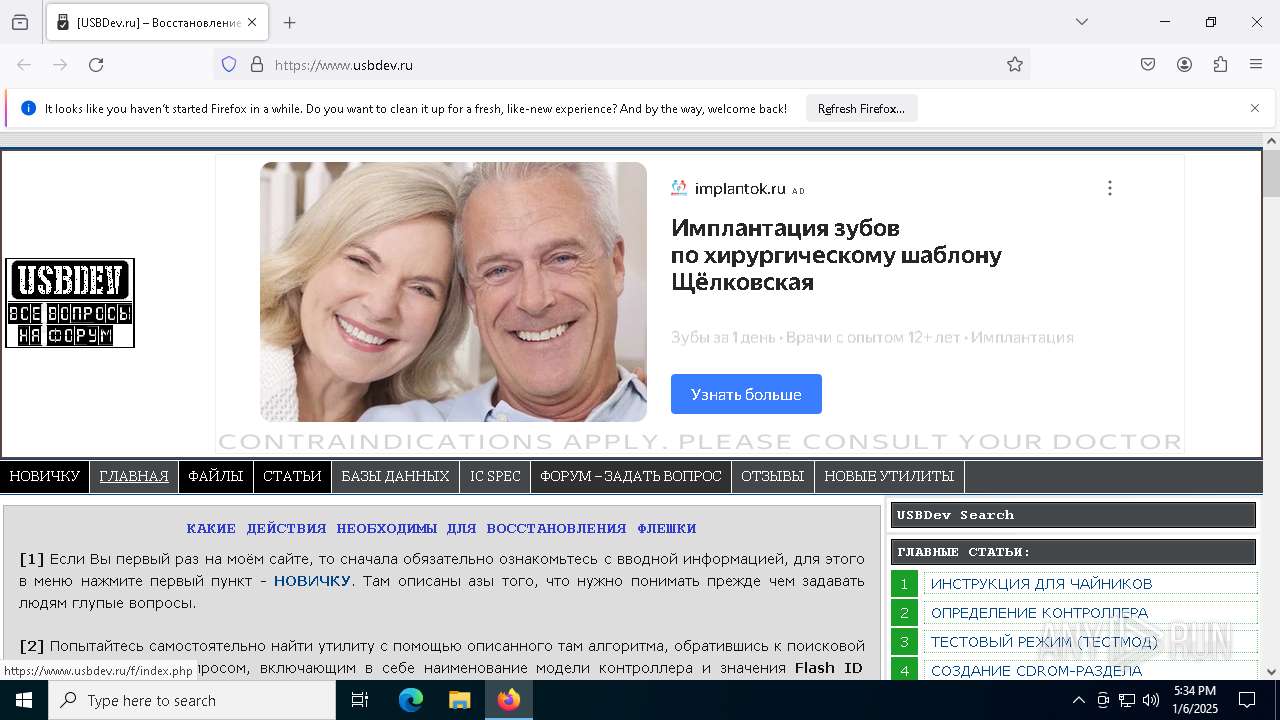Click scrollbar down arrow
Screen dimensions: 1280x720
(1271, 671)
